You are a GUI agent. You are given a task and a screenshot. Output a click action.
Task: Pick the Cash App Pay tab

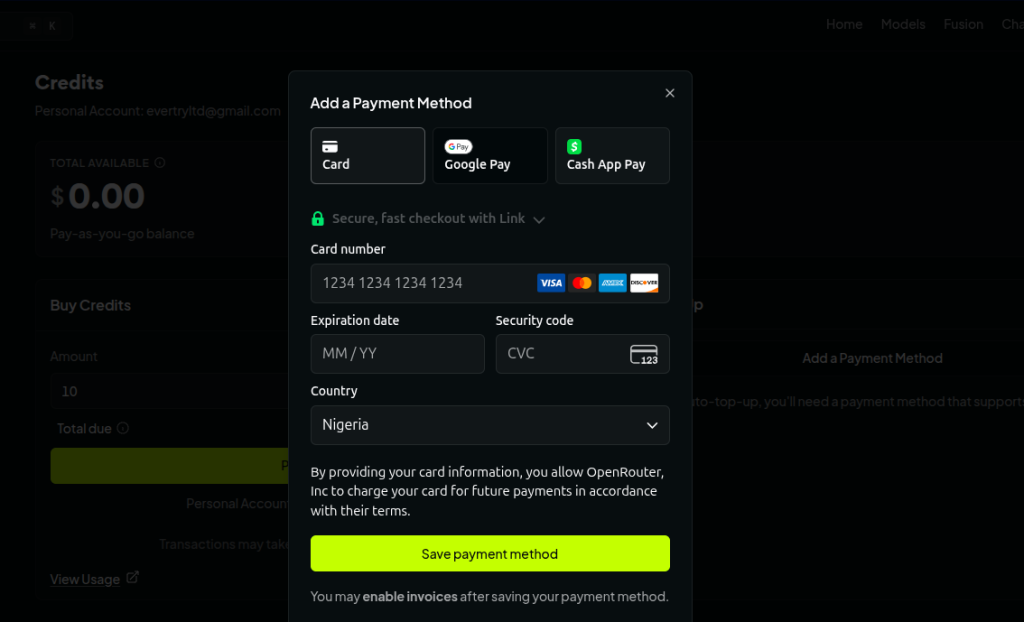[612, 156]
